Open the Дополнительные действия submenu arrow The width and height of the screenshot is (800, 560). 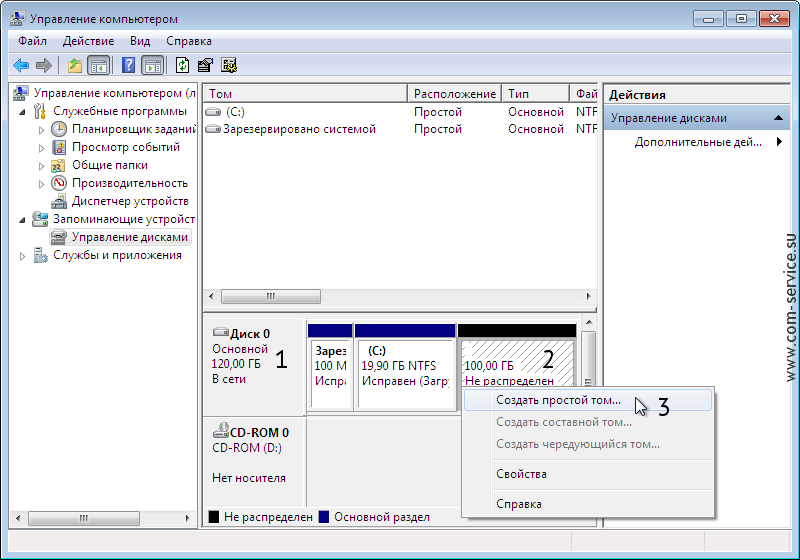779,142
